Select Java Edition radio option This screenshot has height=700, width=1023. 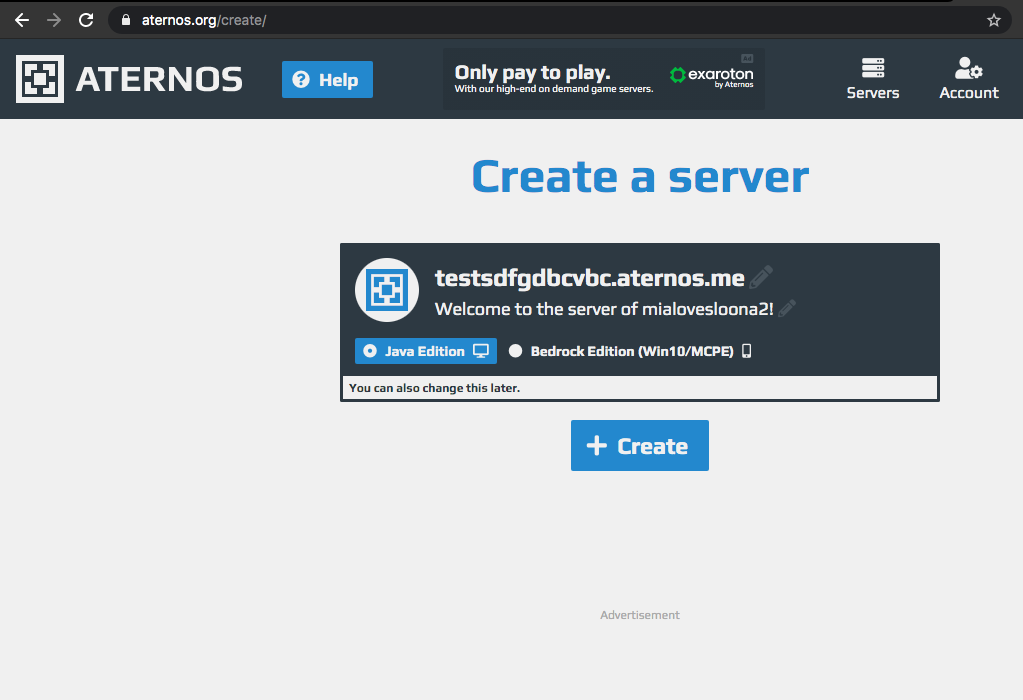tap(426, 351)
